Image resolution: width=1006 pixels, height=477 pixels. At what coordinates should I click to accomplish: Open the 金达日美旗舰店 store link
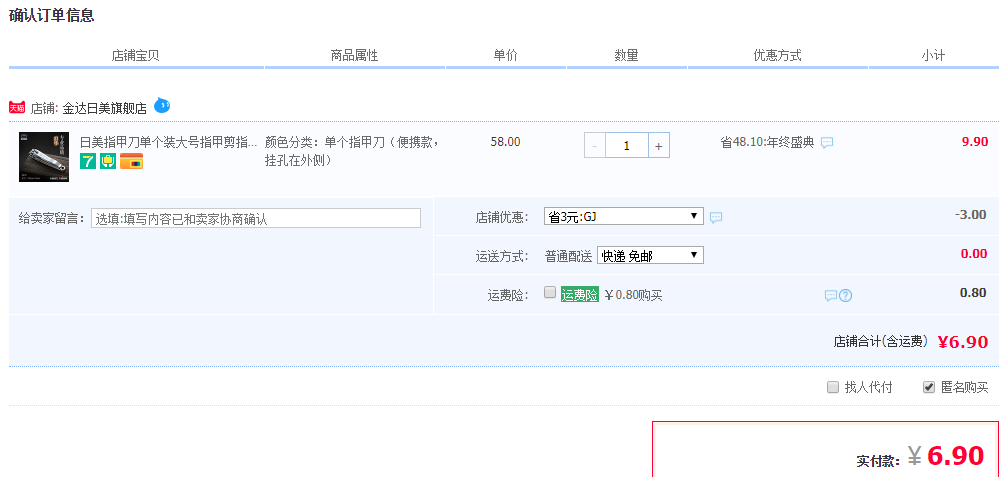(105, 108)
